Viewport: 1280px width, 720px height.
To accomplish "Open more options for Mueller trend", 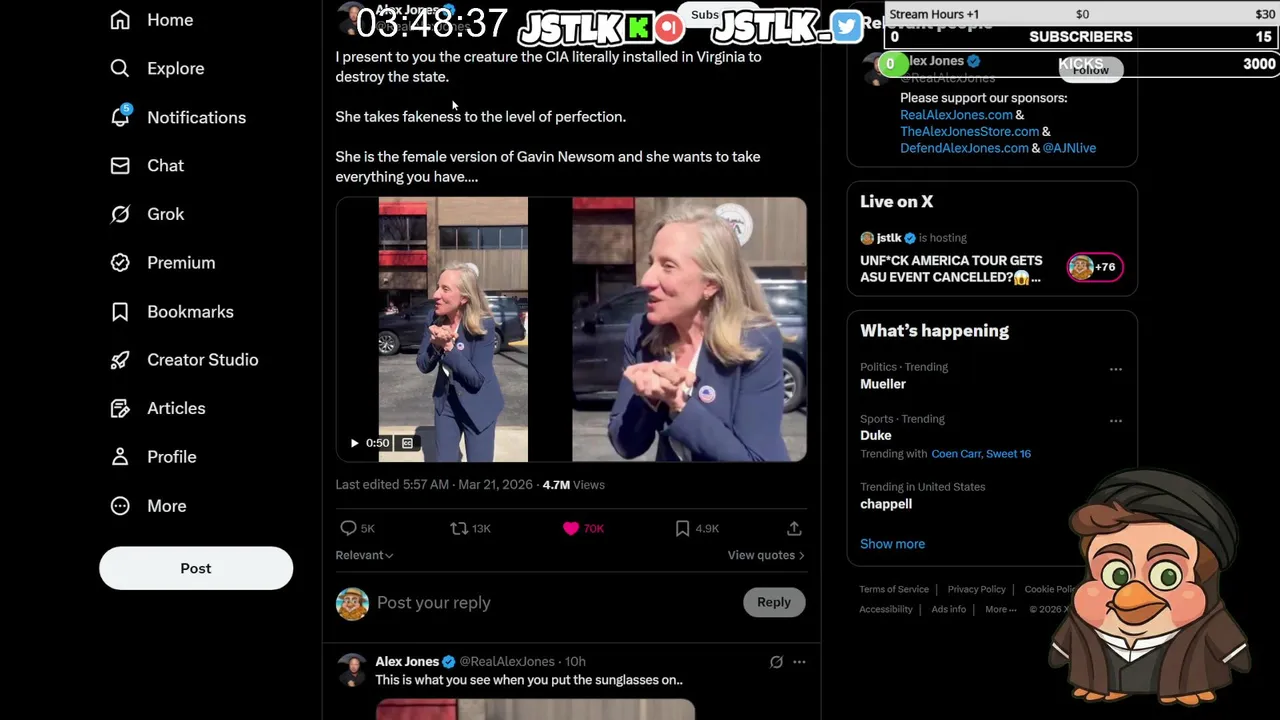I will pyautogui.click(x=1115, y=369).
